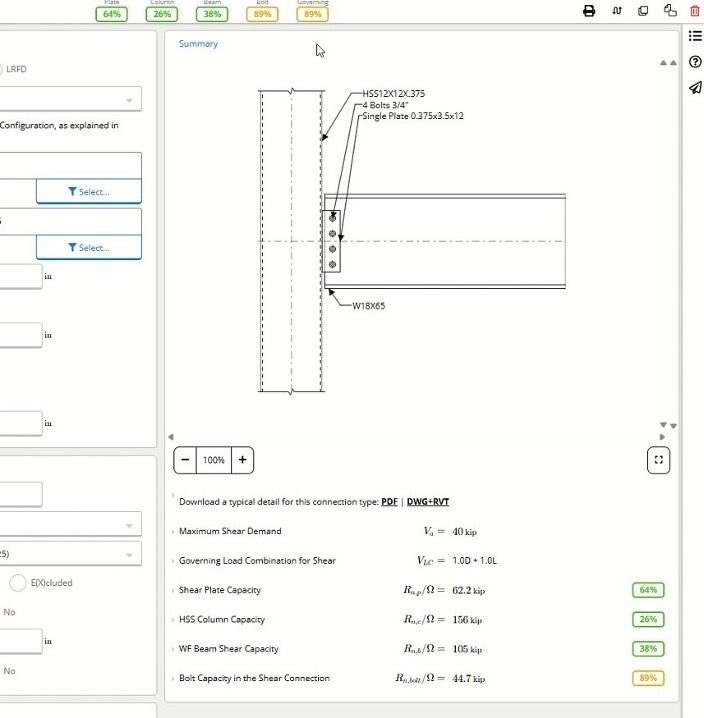Image resolution: width=704 pixels, height=718 pixels.
Task: Click the up-down curved arrows toolbar icon
Action: [617, 11]
